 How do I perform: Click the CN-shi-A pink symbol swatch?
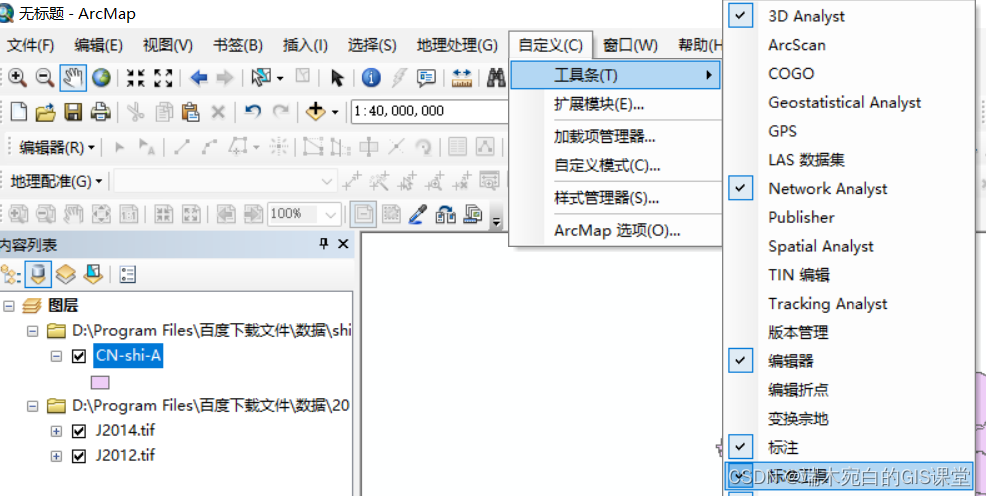pos(100,382)
